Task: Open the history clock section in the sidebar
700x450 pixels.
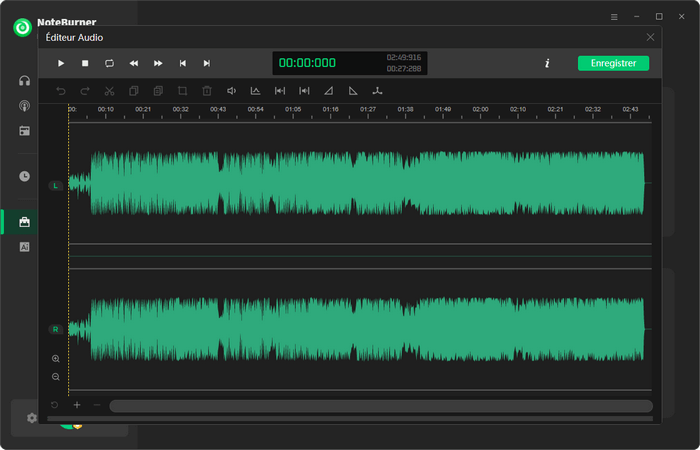Action: coord(24,176)
